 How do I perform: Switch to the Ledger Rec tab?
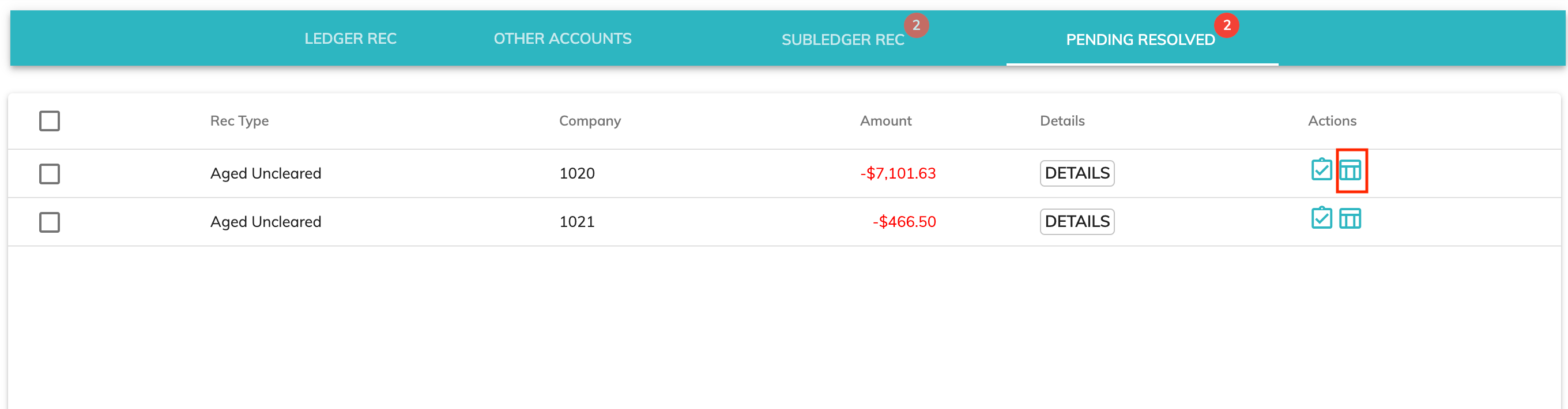(350, 39)
